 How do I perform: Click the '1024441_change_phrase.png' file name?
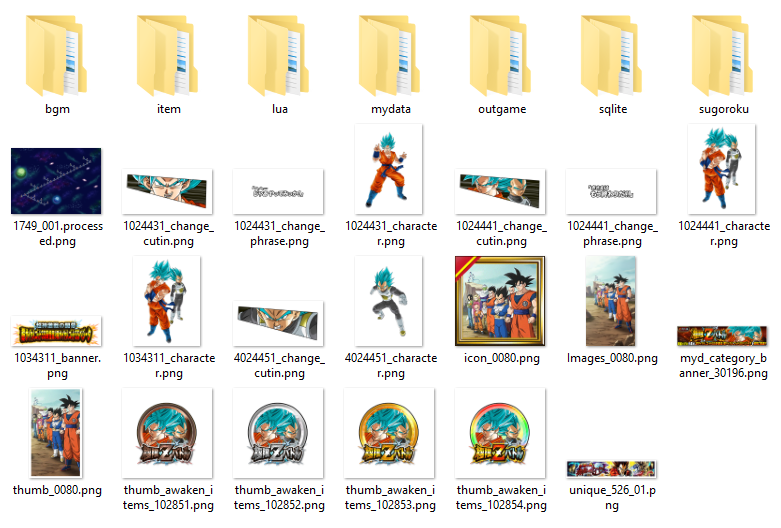613,234
